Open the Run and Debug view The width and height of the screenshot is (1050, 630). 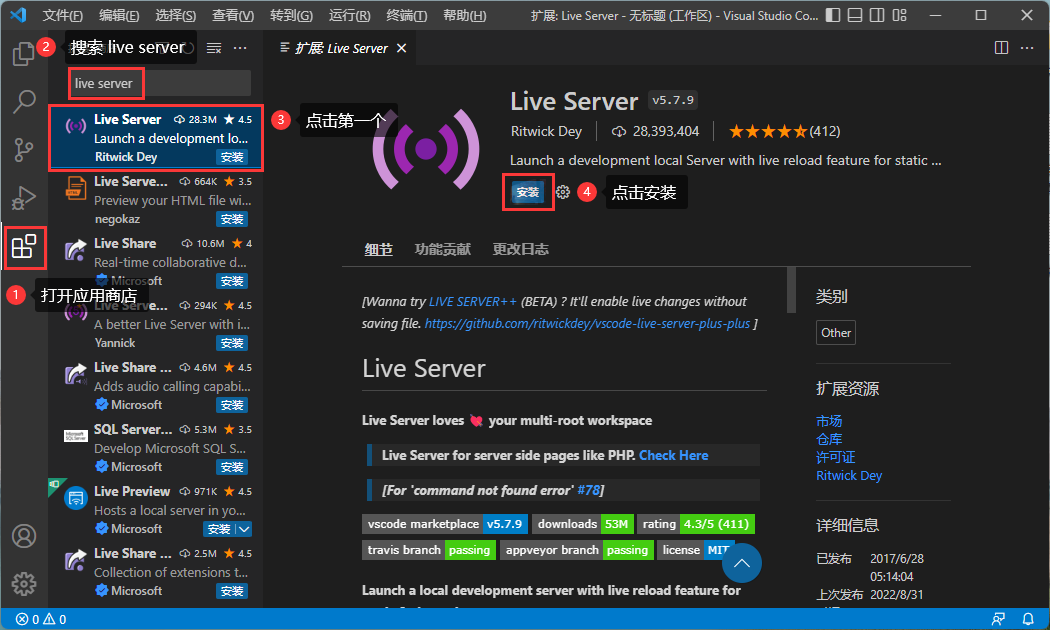[24, 197]
